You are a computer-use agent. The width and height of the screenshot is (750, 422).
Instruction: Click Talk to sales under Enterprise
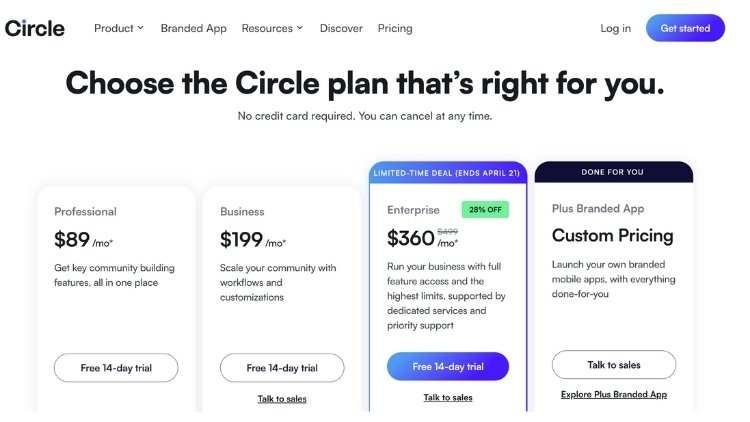click(x=448, y=397)
